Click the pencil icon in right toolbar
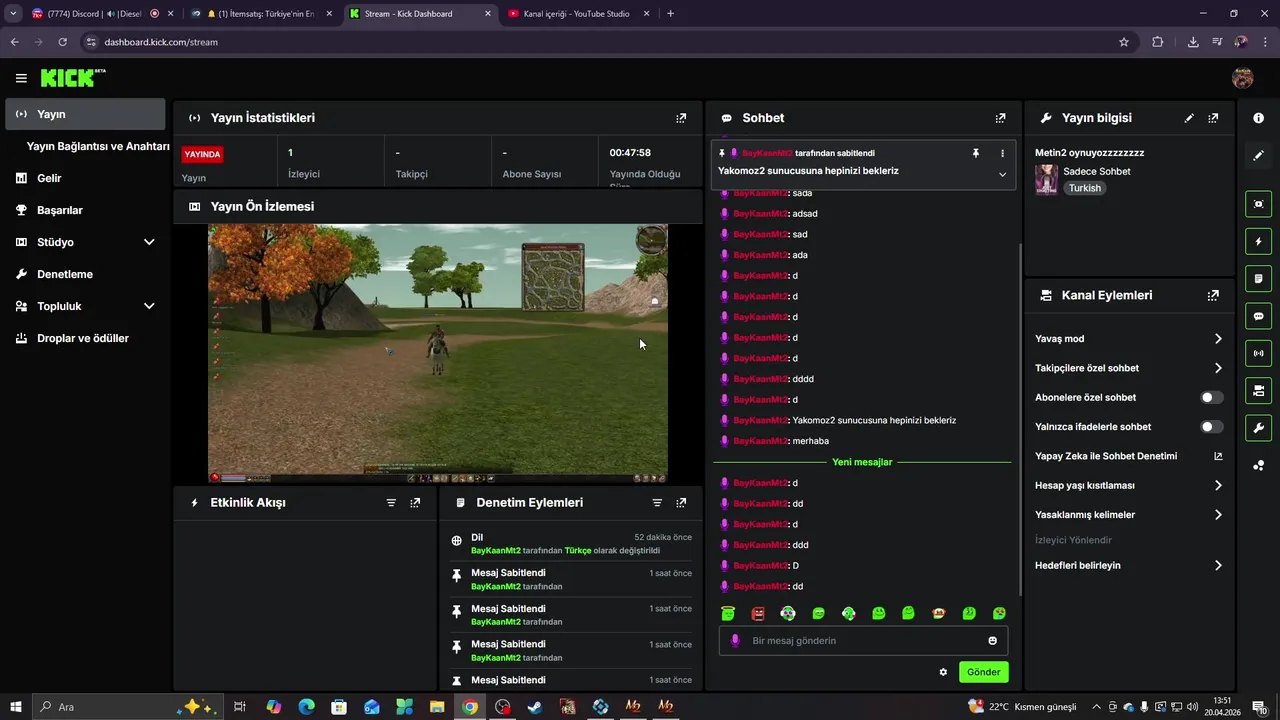This screenshot has height=720, width=1280. click(x=1258, y=155)
